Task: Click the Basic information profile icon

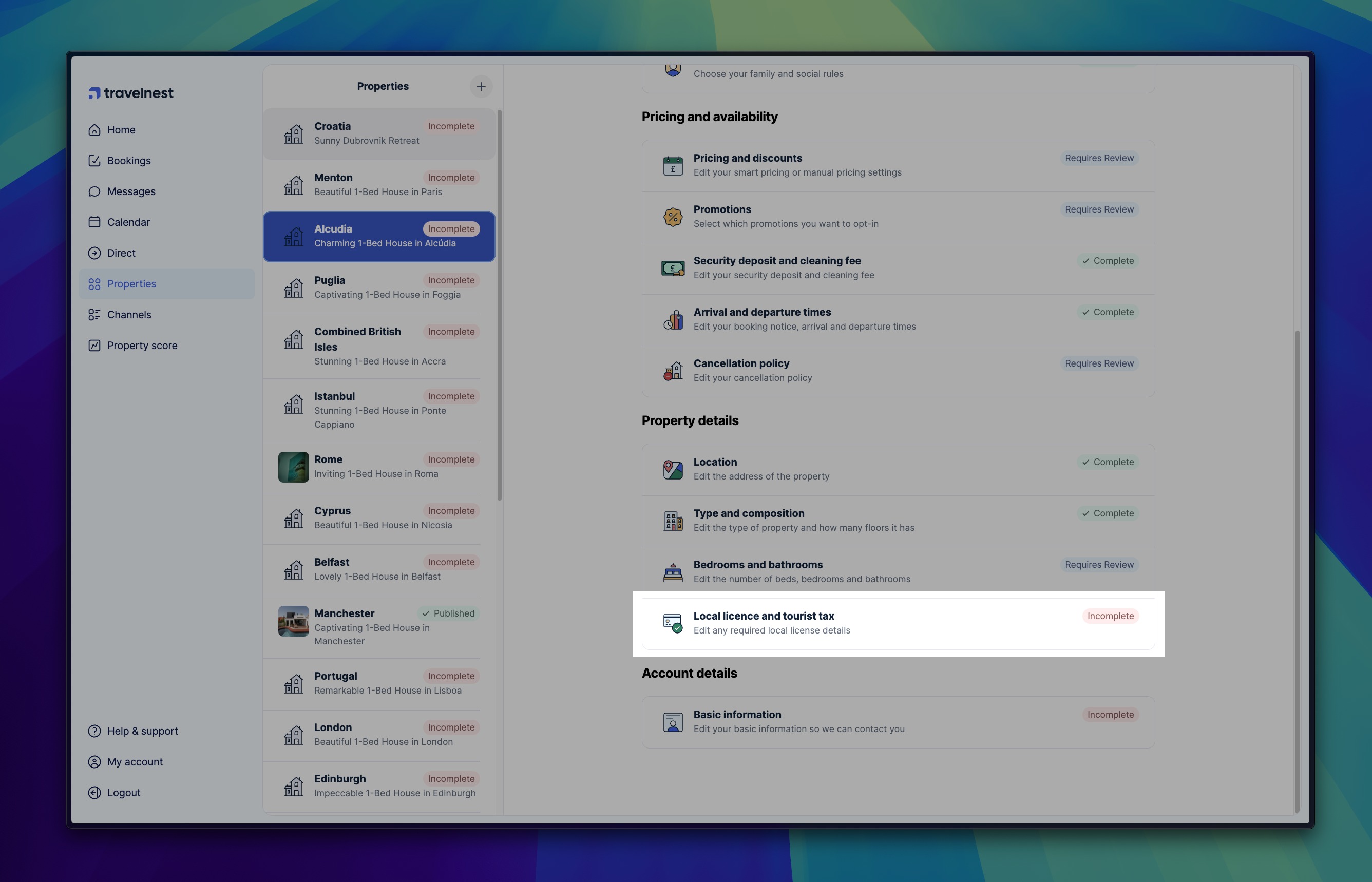Action: point(673,722)
